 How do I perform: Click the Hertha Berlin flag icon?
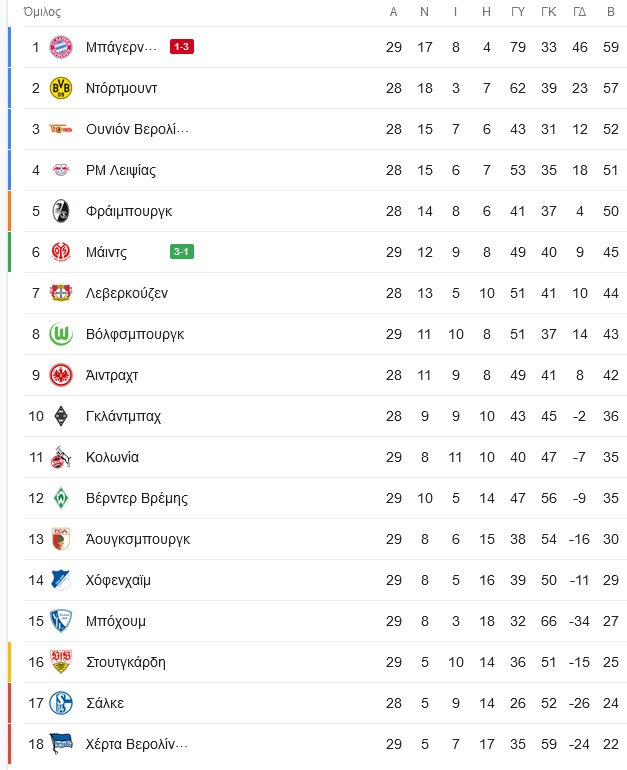[61, 744]
